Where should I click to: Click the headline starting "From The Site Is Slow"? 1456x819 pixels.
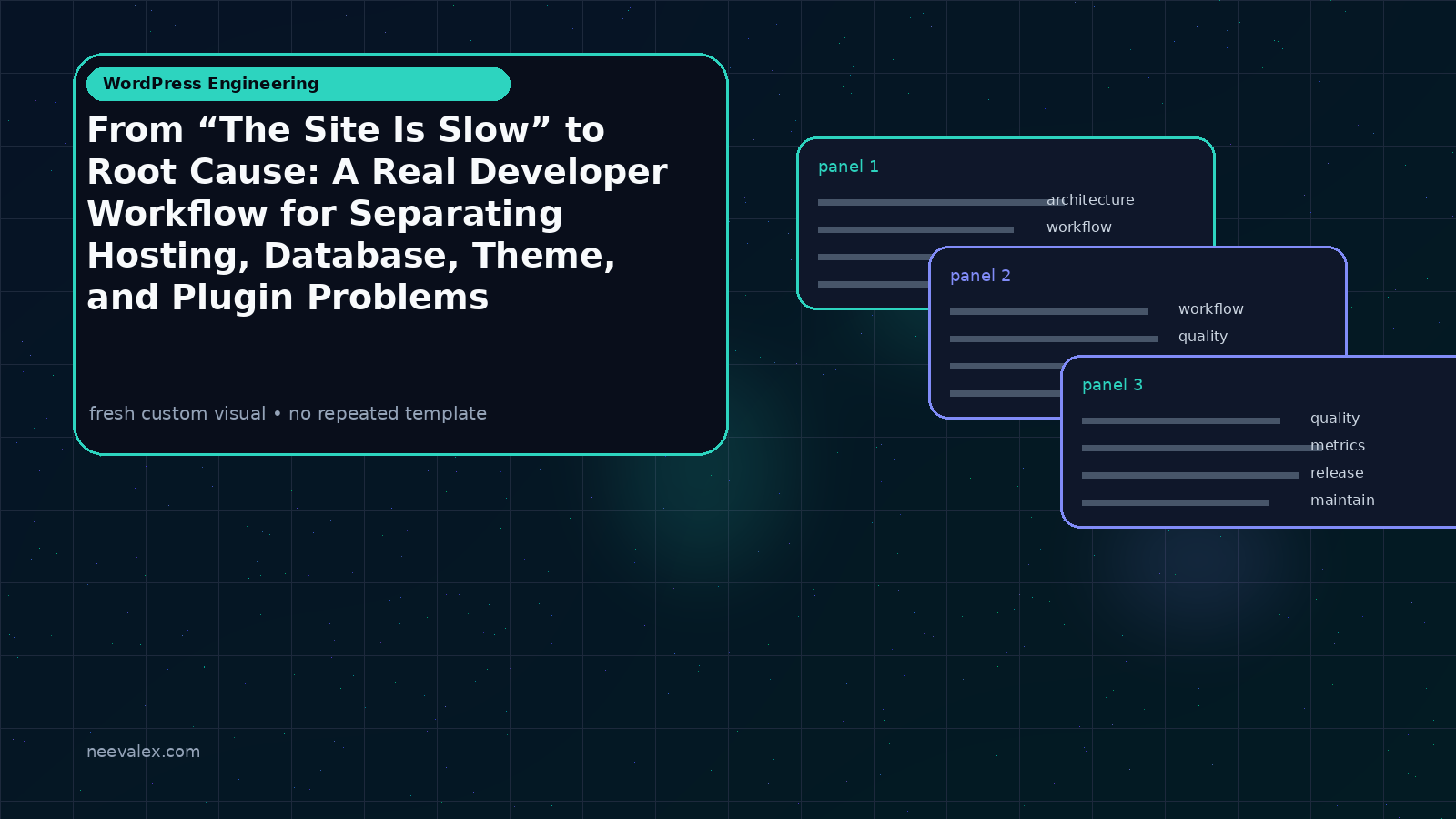coord(378,214)
